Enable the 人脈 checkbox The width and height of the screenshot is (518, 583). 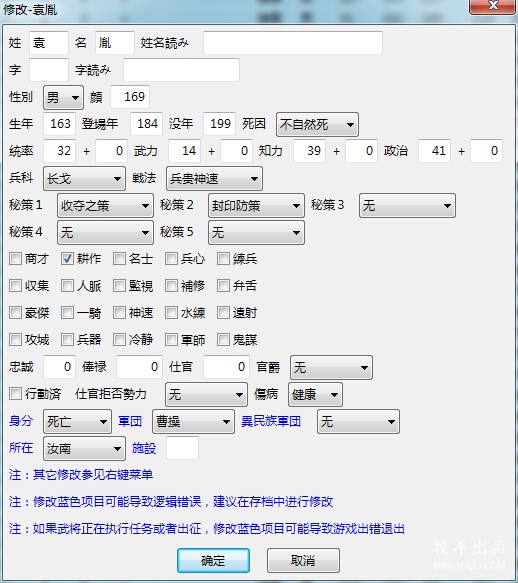pyautogui.click(x=67, y=286)
